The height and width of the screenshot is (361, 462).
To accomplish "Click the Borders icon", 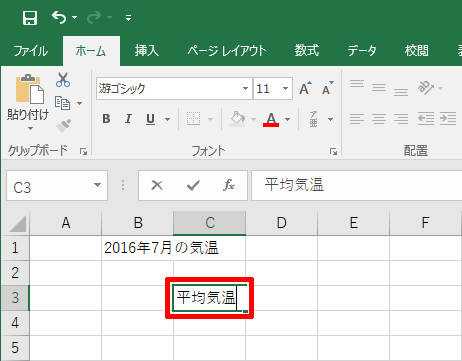I will (x=193, y=119).
